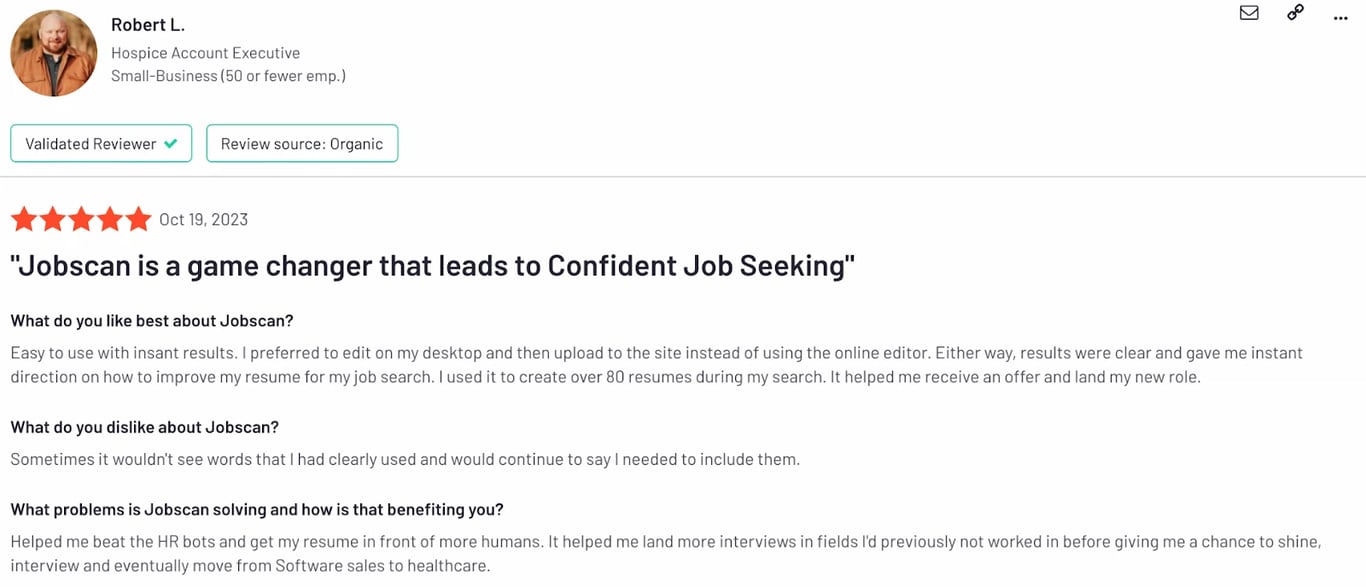1366x587 pixels.
Task: Click the fourth rating star
Action: tap(110, 219)
